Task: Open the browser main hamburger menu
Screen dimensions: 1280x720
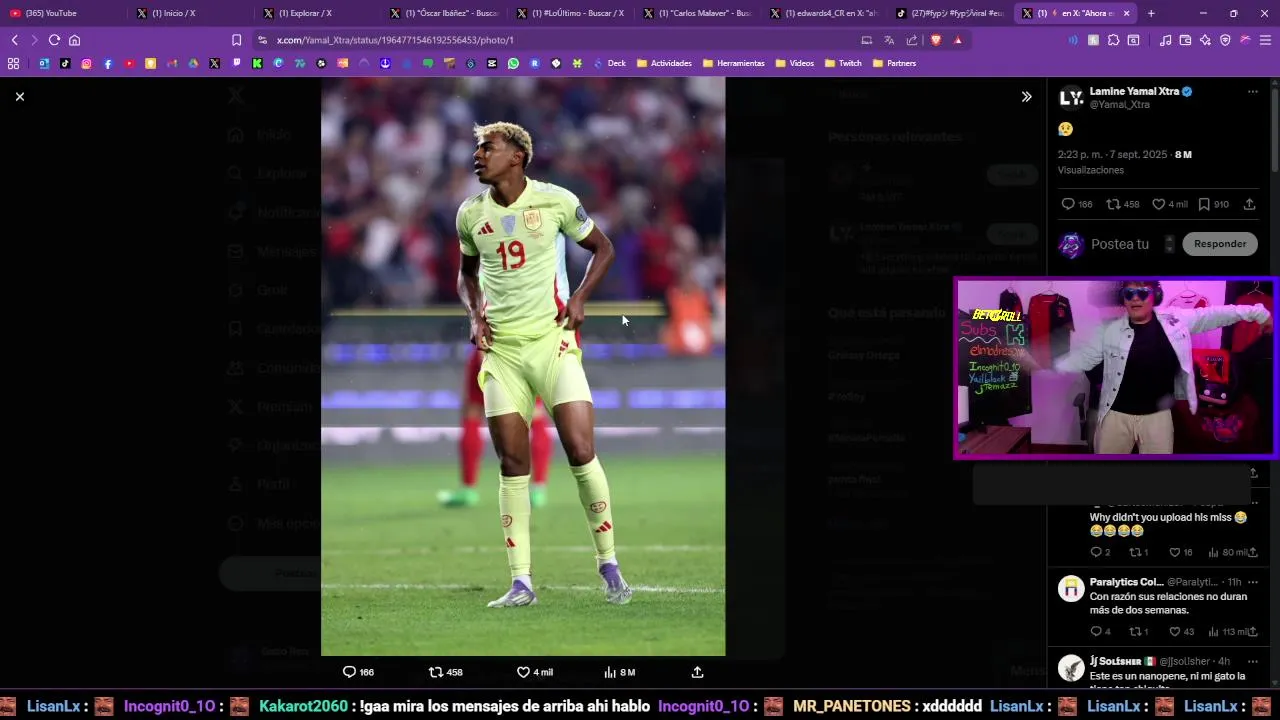Action: click(1265, 40)
